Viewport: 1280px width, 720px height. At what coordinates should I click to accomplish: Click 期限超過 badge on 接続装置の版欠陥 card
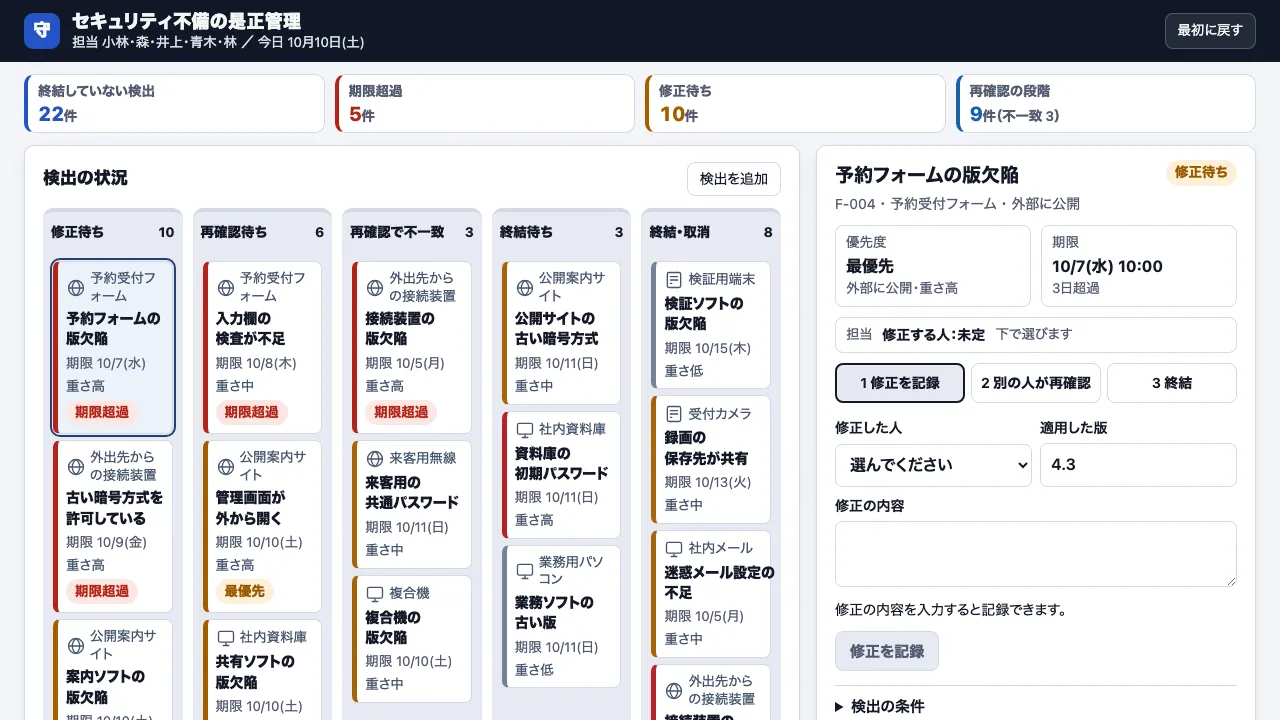click(401, 412)
